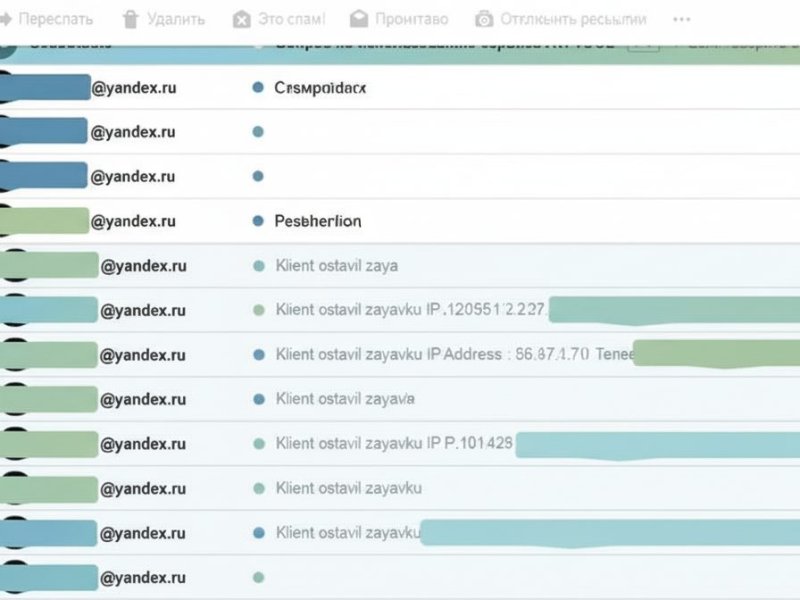Select @yandex.ru sender in the "Pesвherlion" row
The image size is (800, 600).
[x=133, y=221]
